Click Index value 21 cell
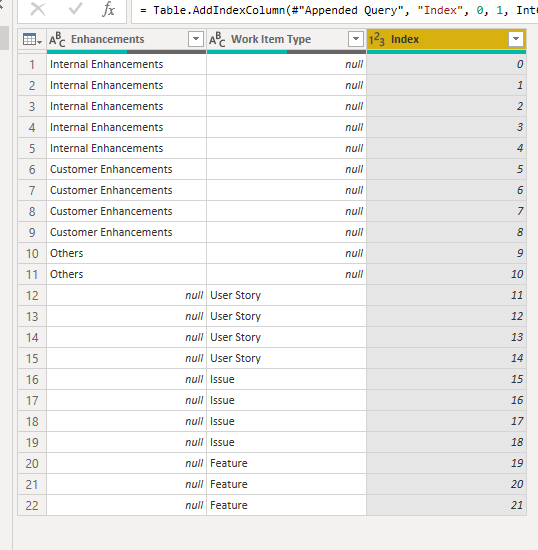This screenshot has width=538, height=550. click(x=446, y=505)
